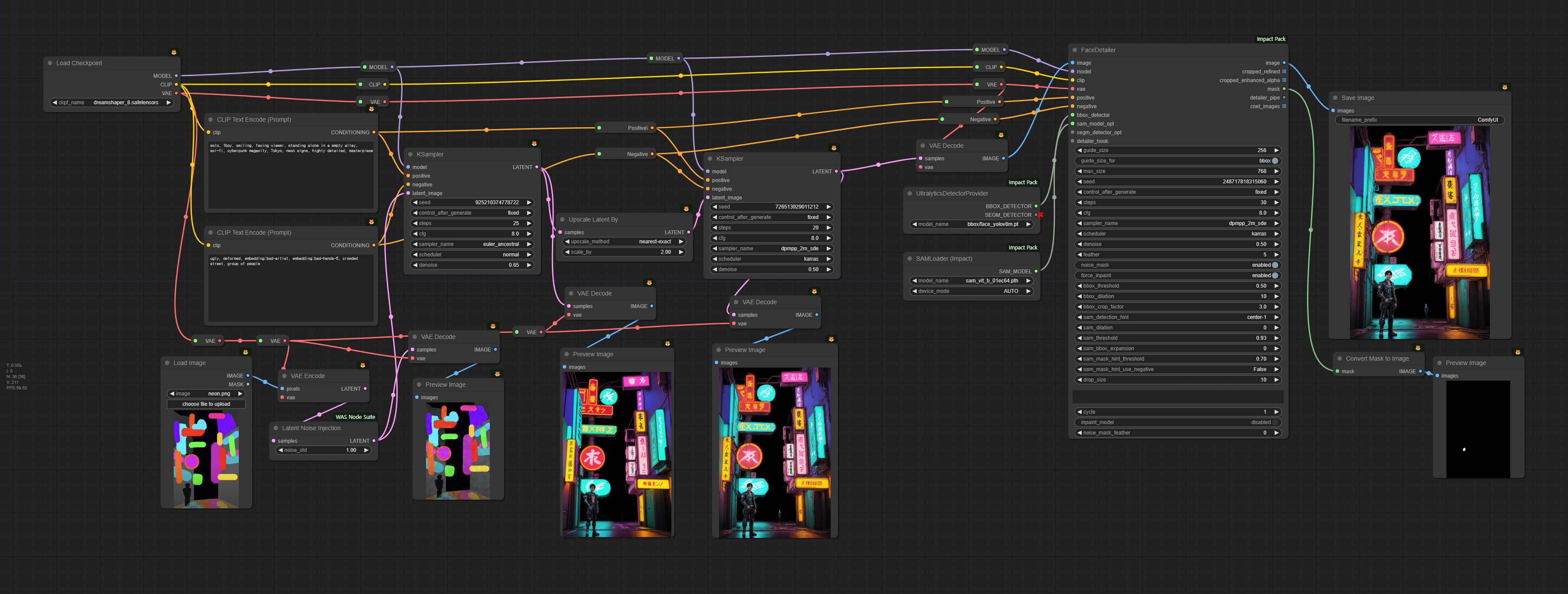Open ckpt_name dreamshaper_8.safetensors dropdown
Screen dimensions: 1568x594
125,103
